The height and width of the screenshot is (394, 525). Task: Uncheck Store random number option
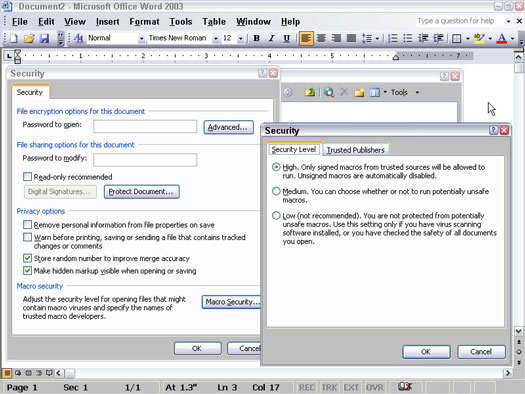[27, 258]
